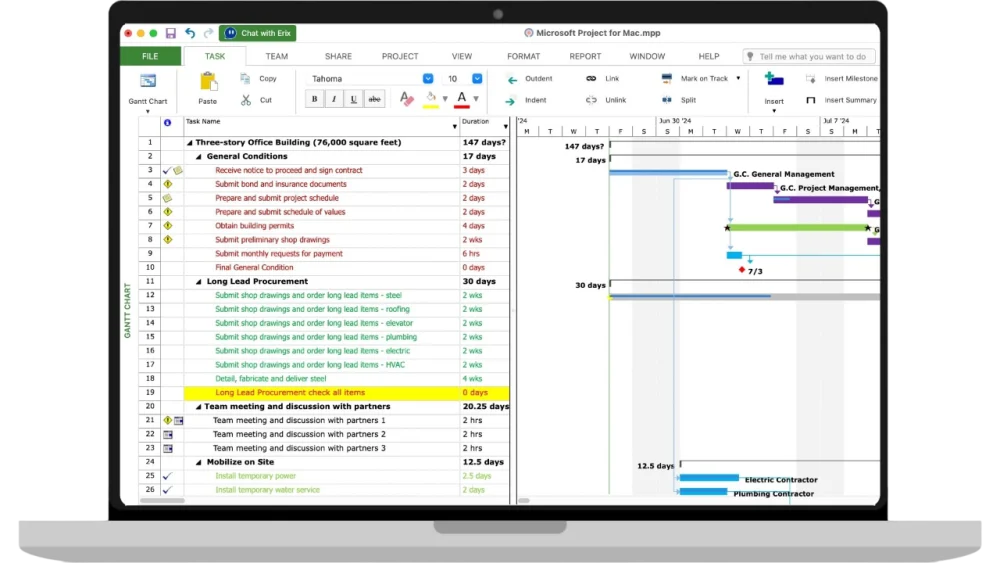Click the note indicator on row 5
This screenshot has height=563, width=1000.
(168, 198)
